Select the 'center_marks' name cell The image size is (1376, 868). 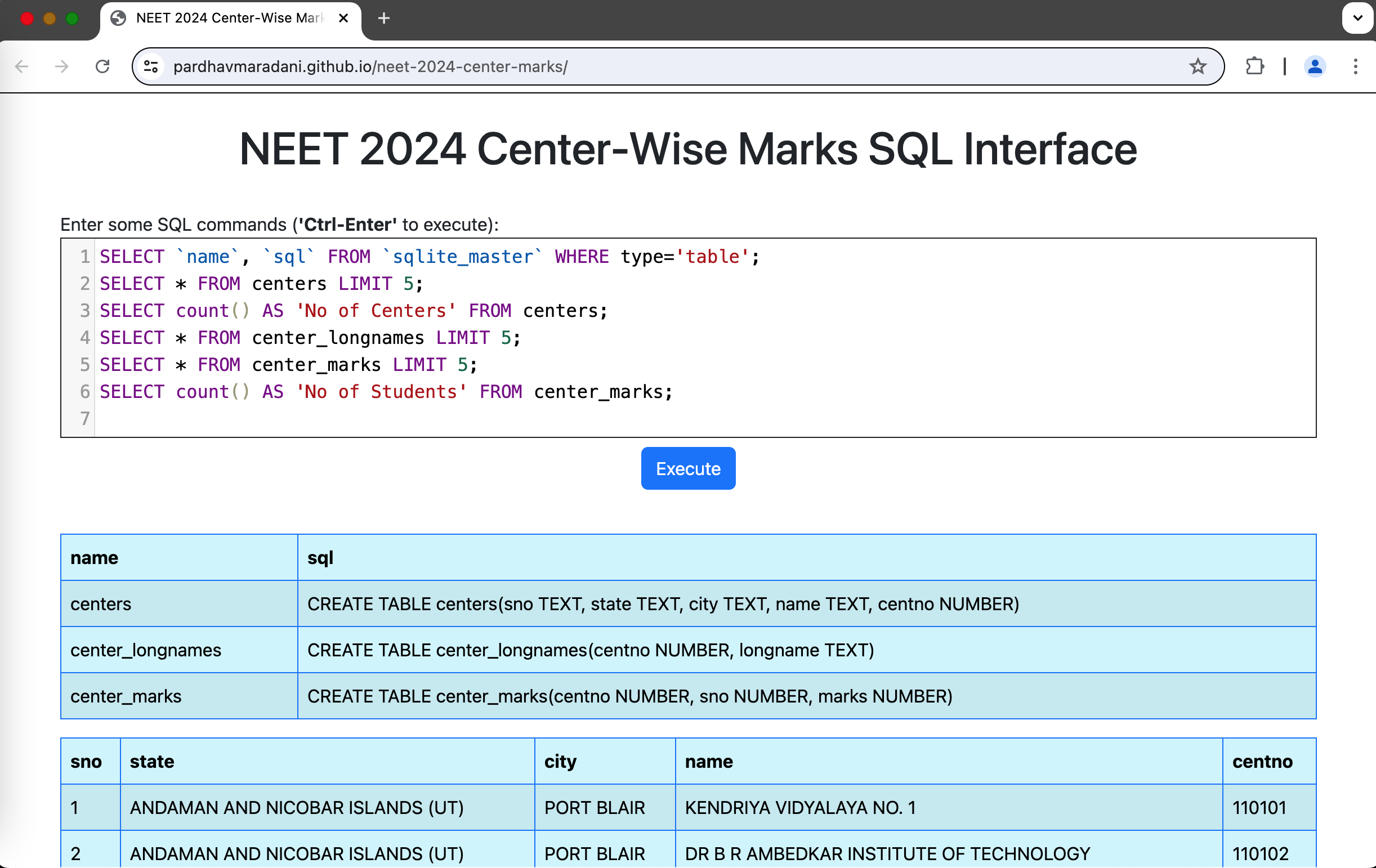point(180,696)
